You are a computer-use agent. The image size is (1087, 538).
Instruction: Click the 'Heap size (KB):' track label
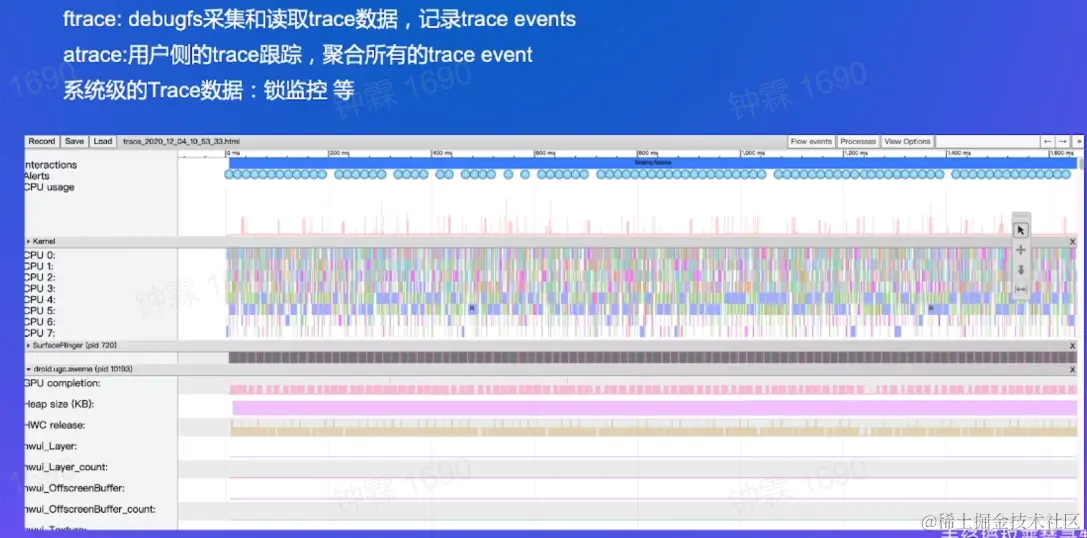click(x=60, y=404)
